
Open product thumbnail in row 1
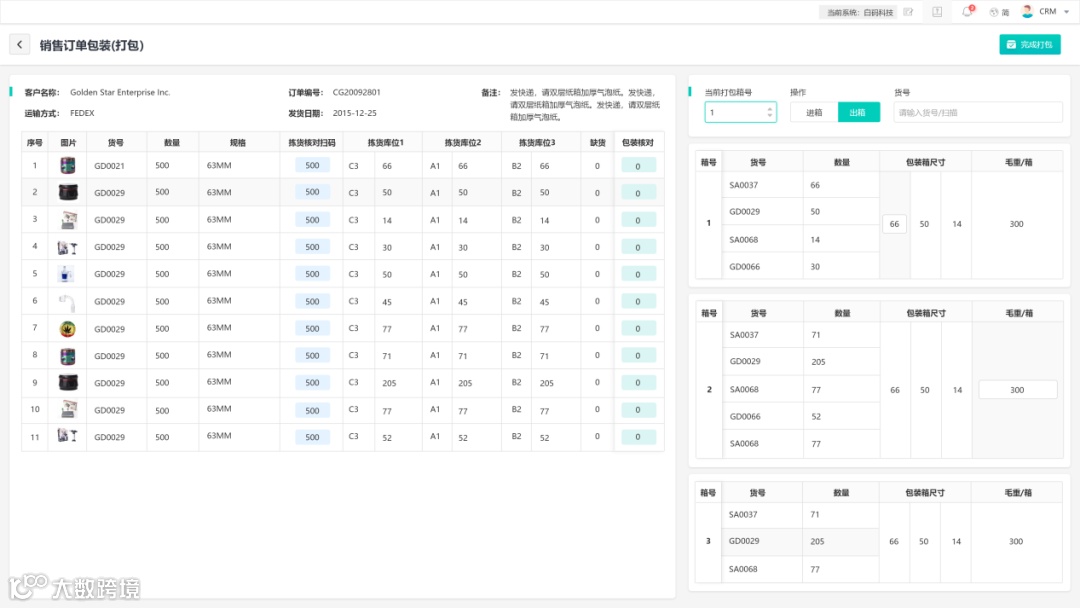point(68,165)
